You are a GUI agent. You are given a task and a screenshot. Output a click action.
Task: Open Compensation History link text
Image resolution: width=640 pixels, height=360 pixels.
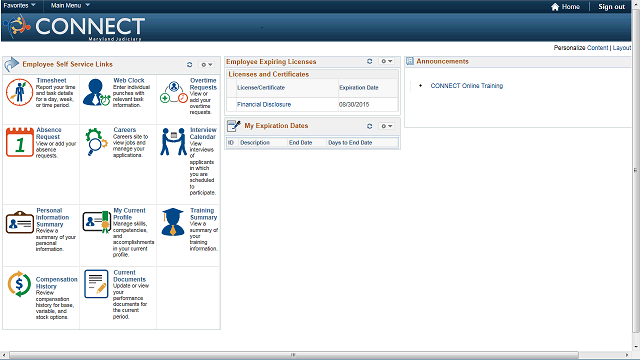56,283
